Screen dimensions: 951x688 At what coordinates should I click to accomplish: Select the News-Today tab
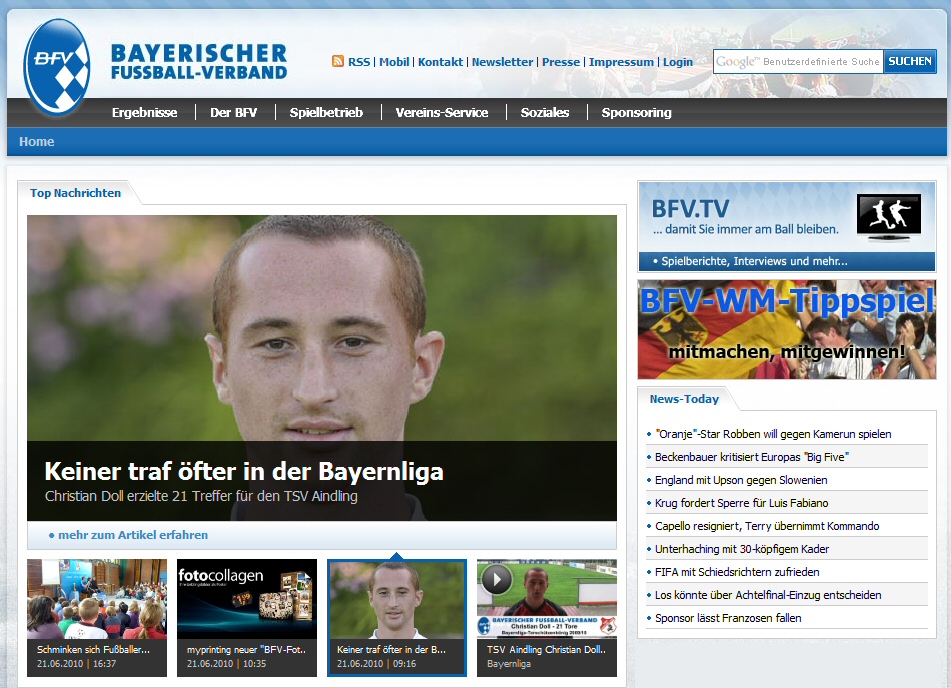click(684, 399)
